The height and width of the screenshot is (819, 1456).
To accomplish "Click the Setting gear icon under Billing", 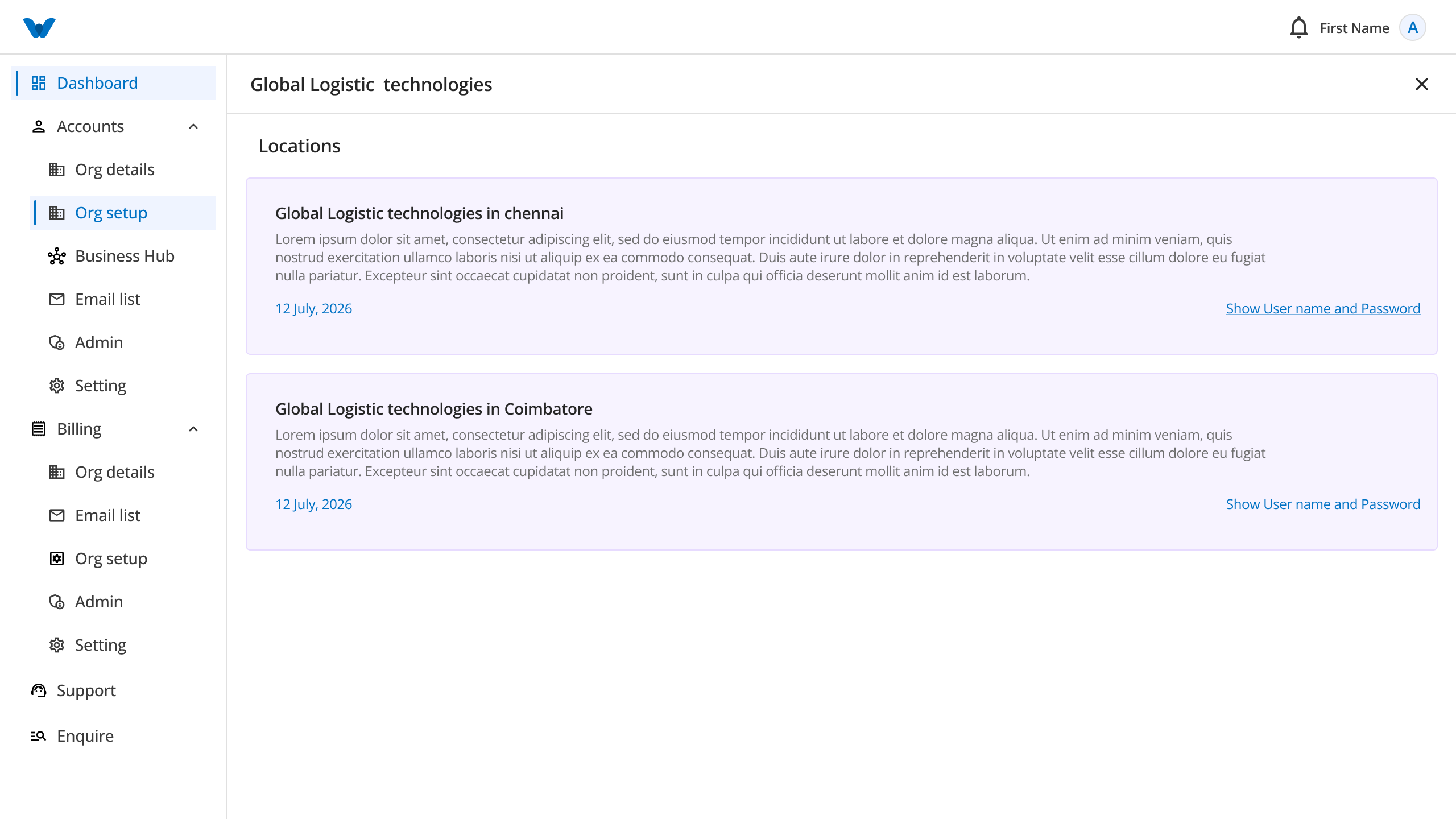I will pos(57,645).
